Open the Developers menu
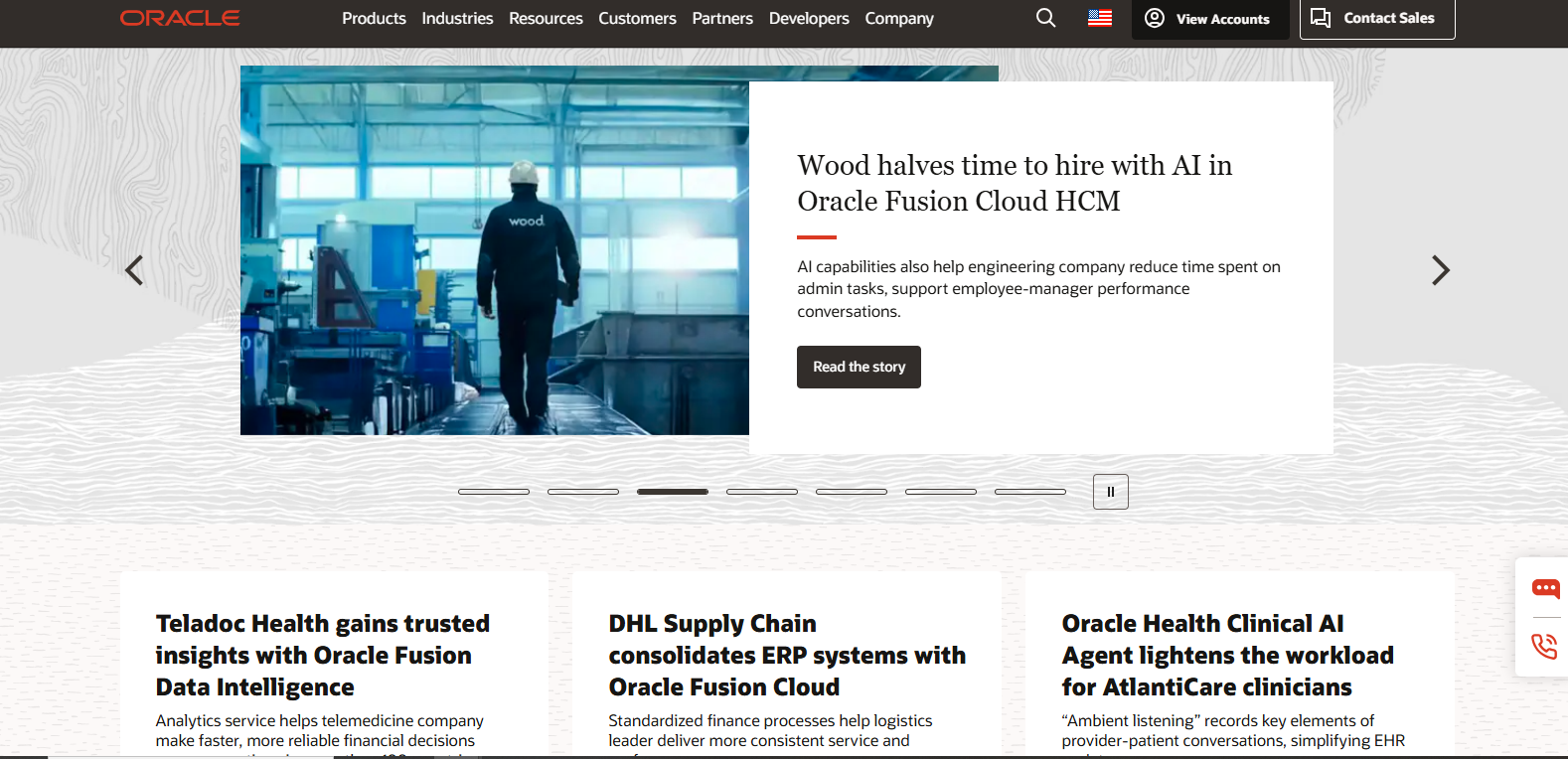This screenshot has width=1568, height=759. coord(809,18)
